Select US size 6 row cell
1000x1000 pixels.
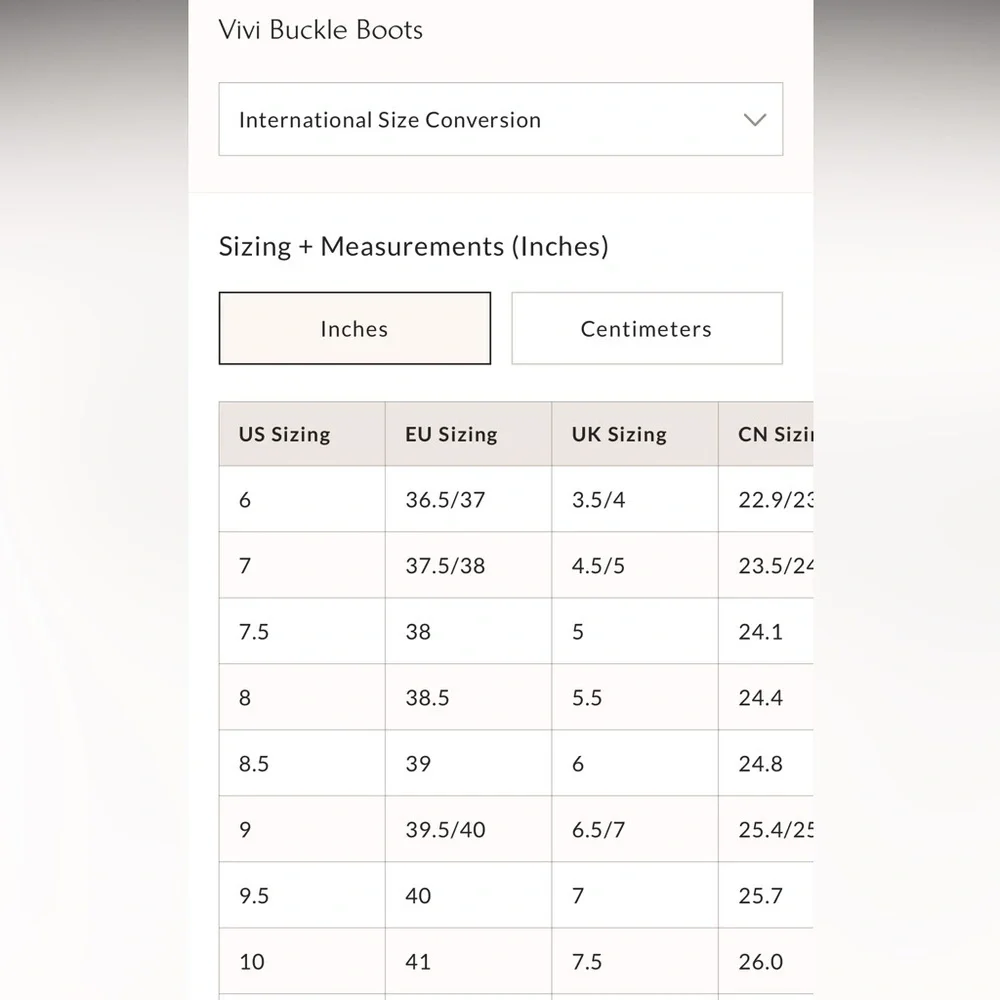[245, 500]
